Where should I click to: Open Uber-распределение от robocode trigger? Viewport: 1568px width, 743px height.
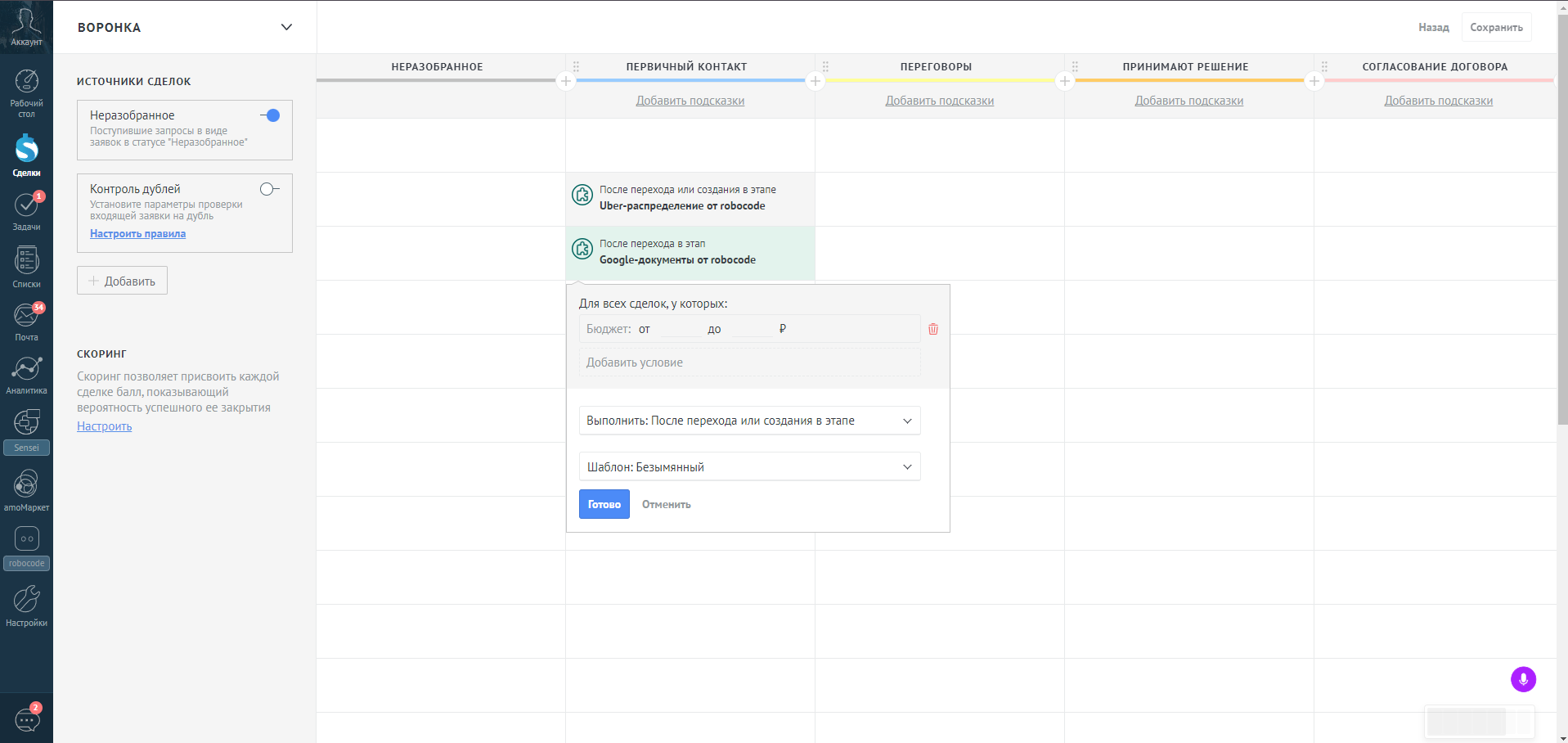pyautogui.click(x=690, y=197)
